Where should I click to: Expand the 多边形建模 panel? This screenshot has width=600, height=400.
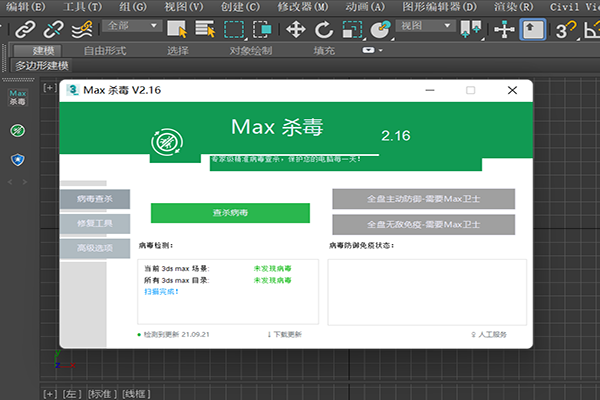42,66
